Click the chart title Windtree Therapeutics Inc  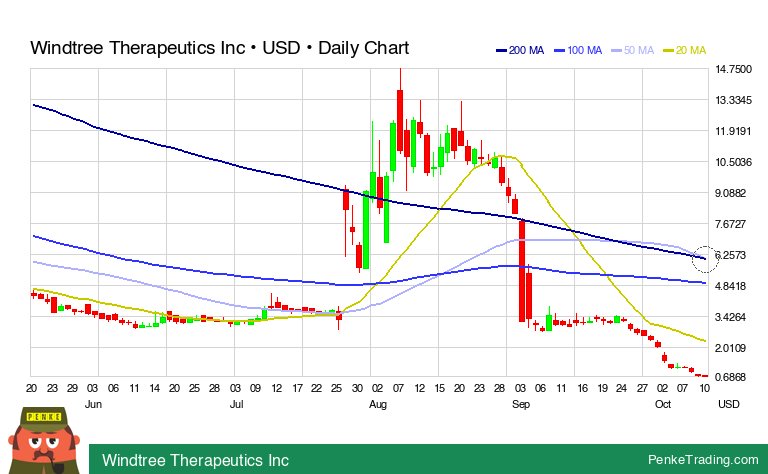click(138, 48)
